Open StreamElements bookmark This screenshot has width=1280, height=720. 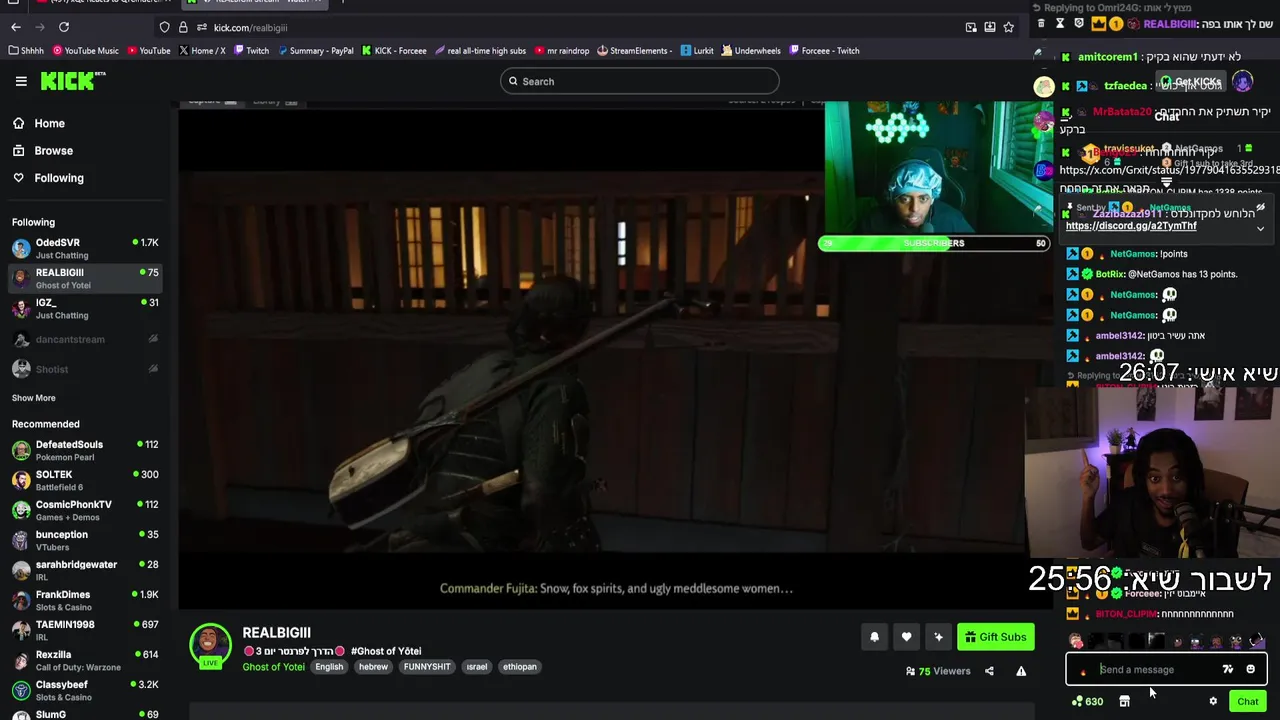pos(633,51)
